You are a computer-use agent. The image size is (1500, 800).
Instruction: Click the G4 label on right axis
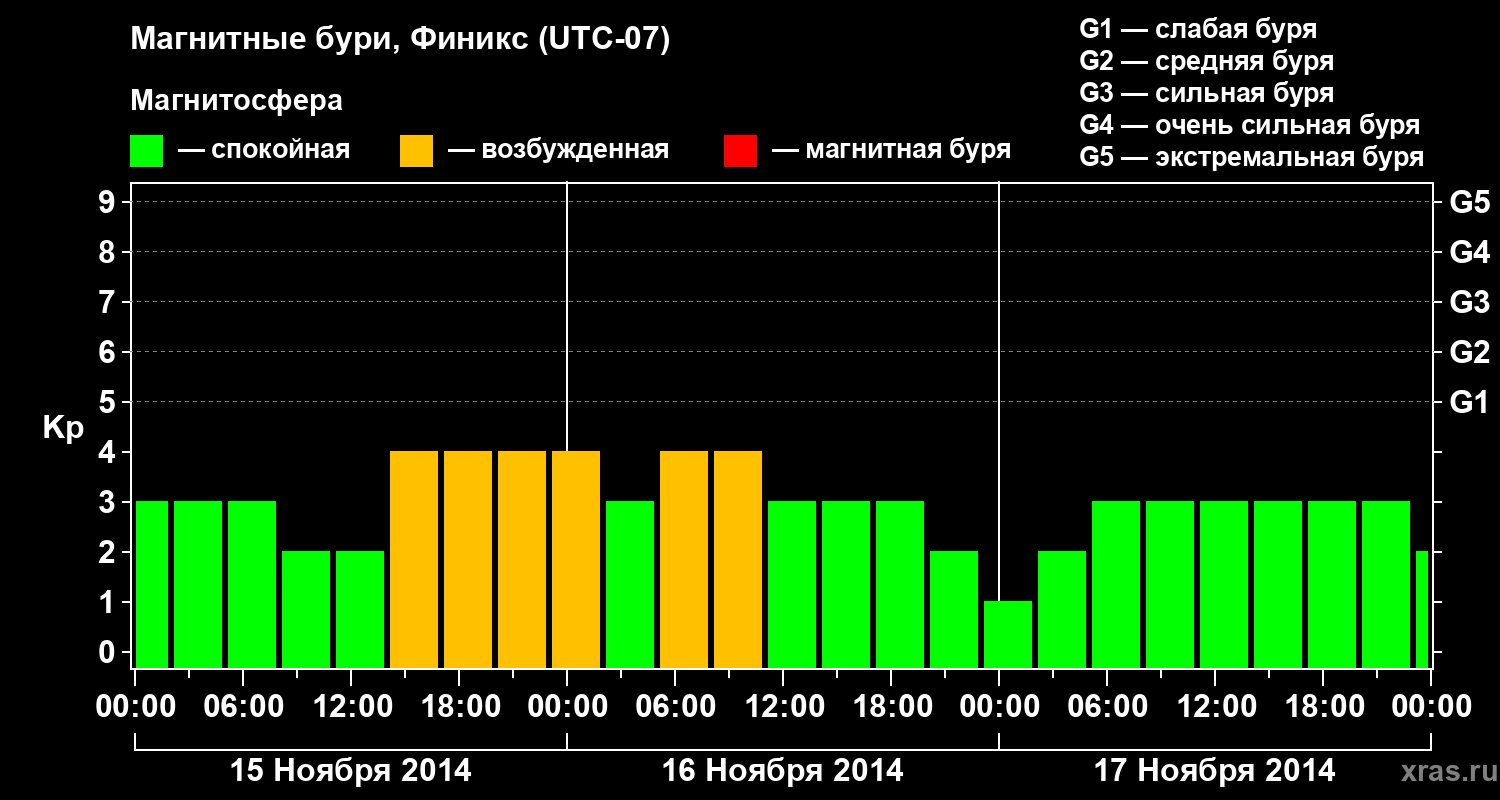click(x=1470, y=252)
